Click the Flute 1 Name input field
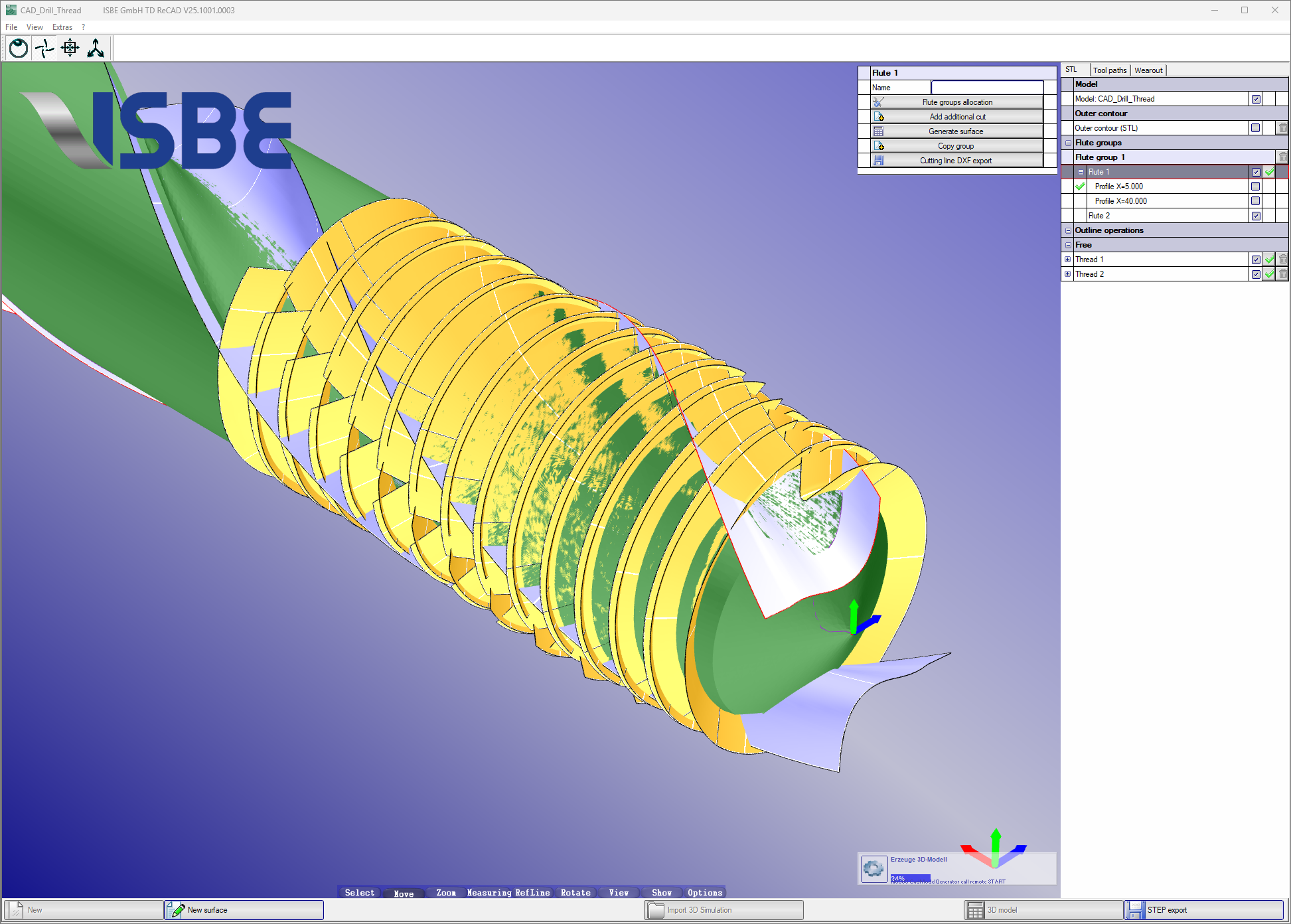The width and height of the screenshot is (1291, 924). [x=986, y=88]
